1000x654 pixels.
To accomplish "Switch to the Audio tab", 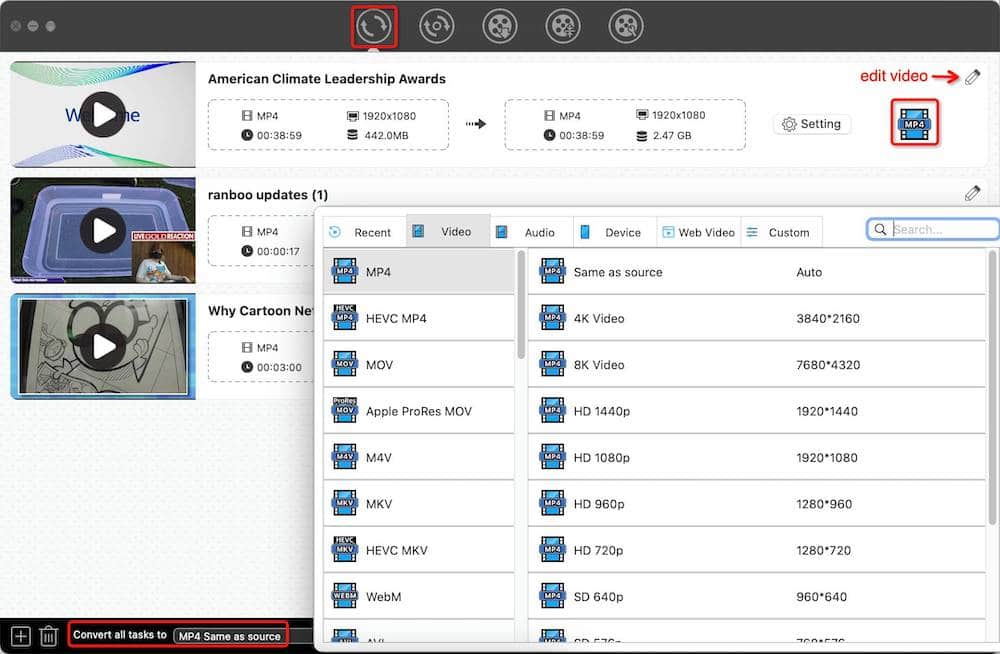I will click(530, 232).
